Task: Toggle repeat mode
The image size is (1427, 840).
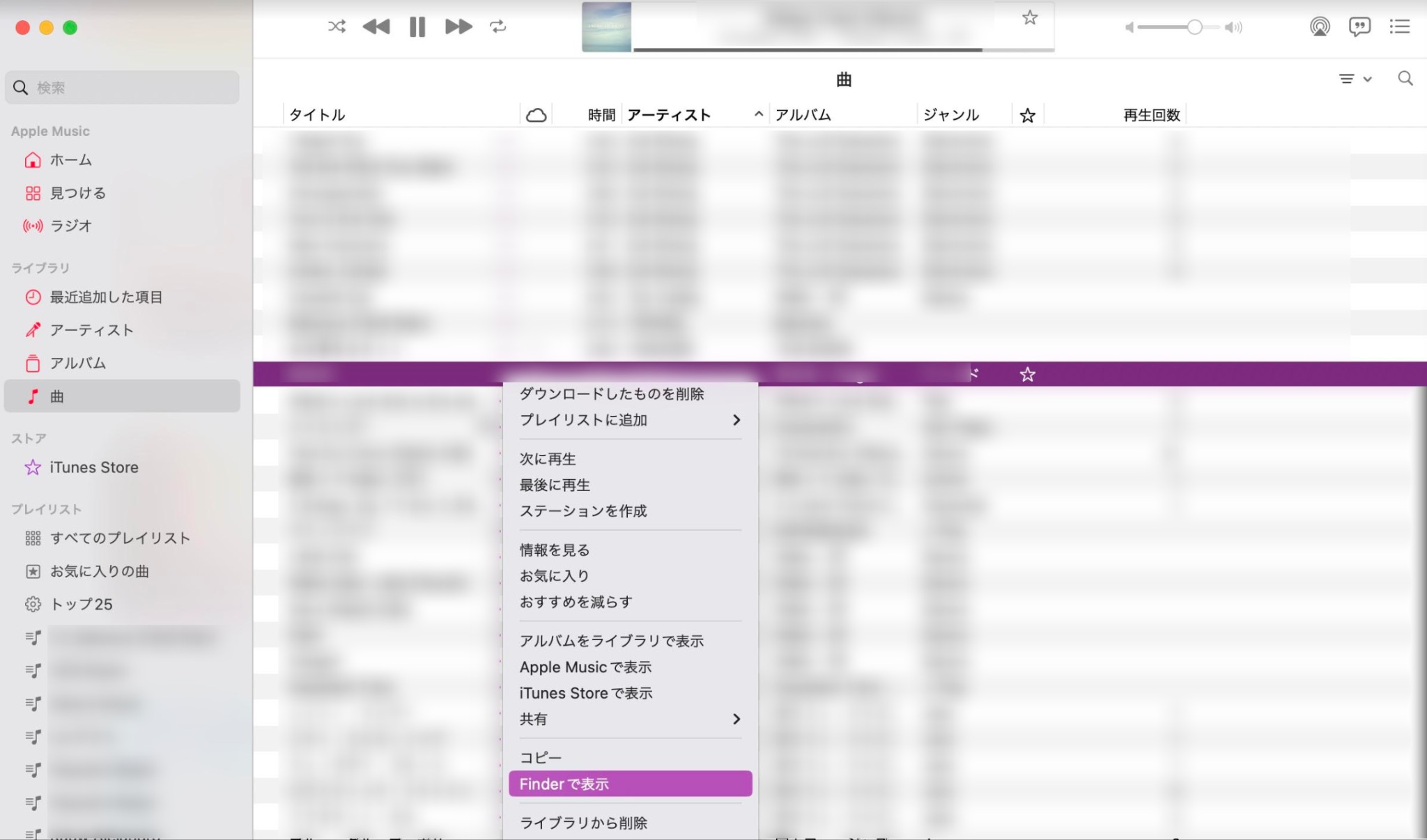Action: pos(497,26)
